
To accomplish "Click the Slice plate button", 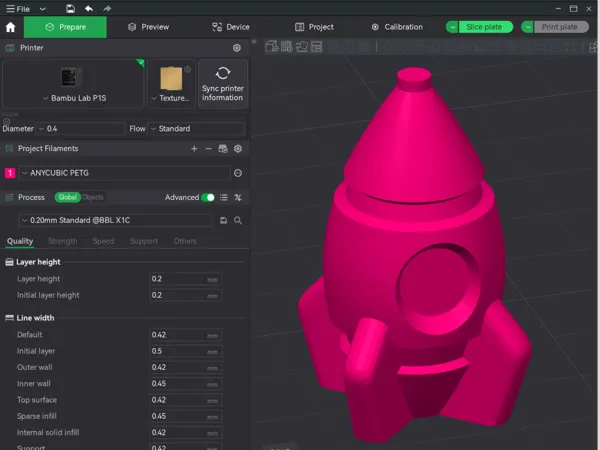I will coord(485,27).
